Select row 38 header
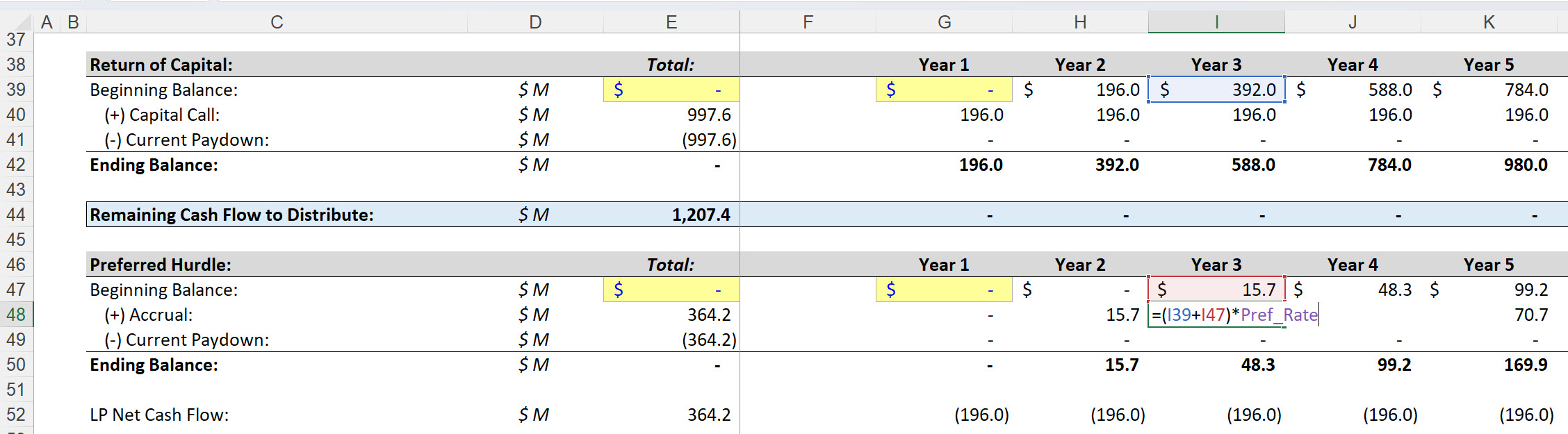This screenshot has width=1568, height=434. (16, 65)
